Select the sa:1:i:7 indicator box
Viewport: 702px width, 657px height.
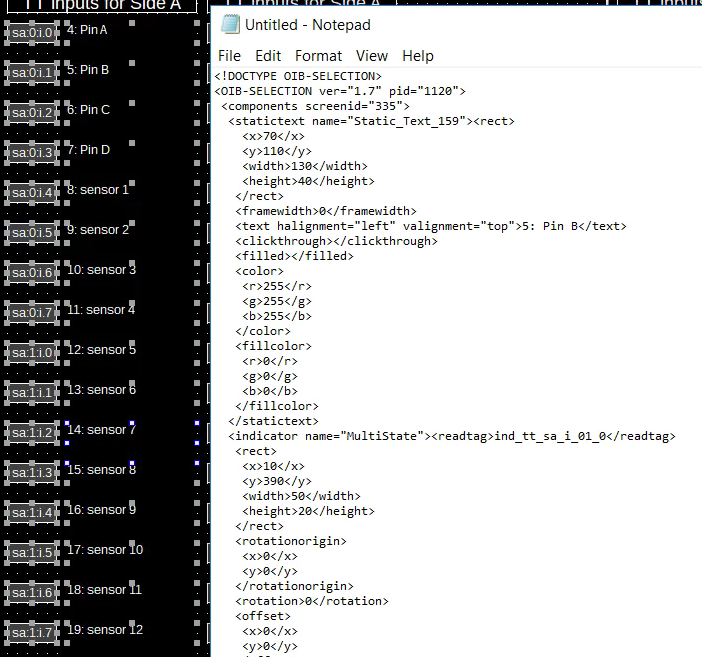click(33, 632)
